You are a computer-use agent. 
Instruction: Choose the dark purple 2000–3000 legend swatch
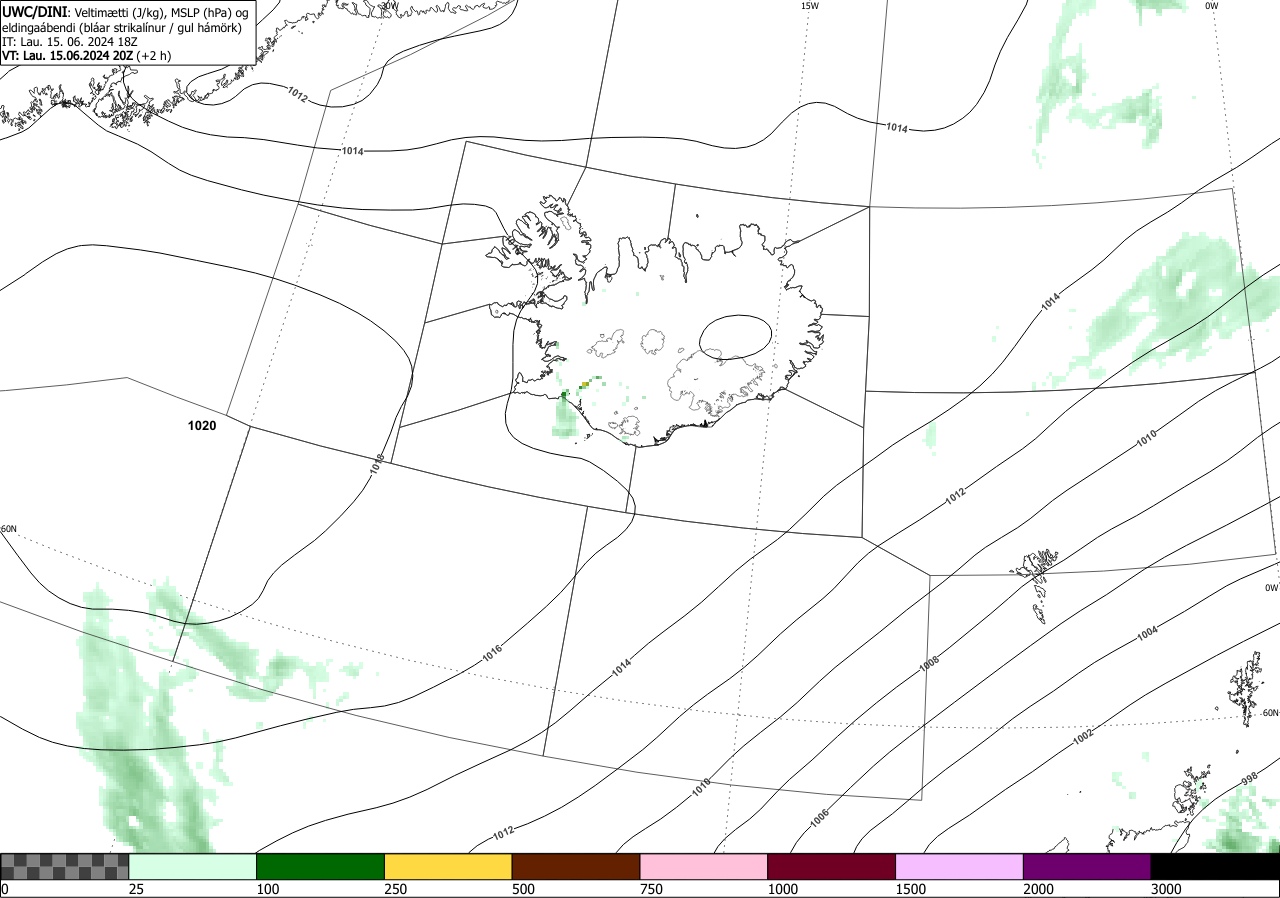tap(1087, 866)
